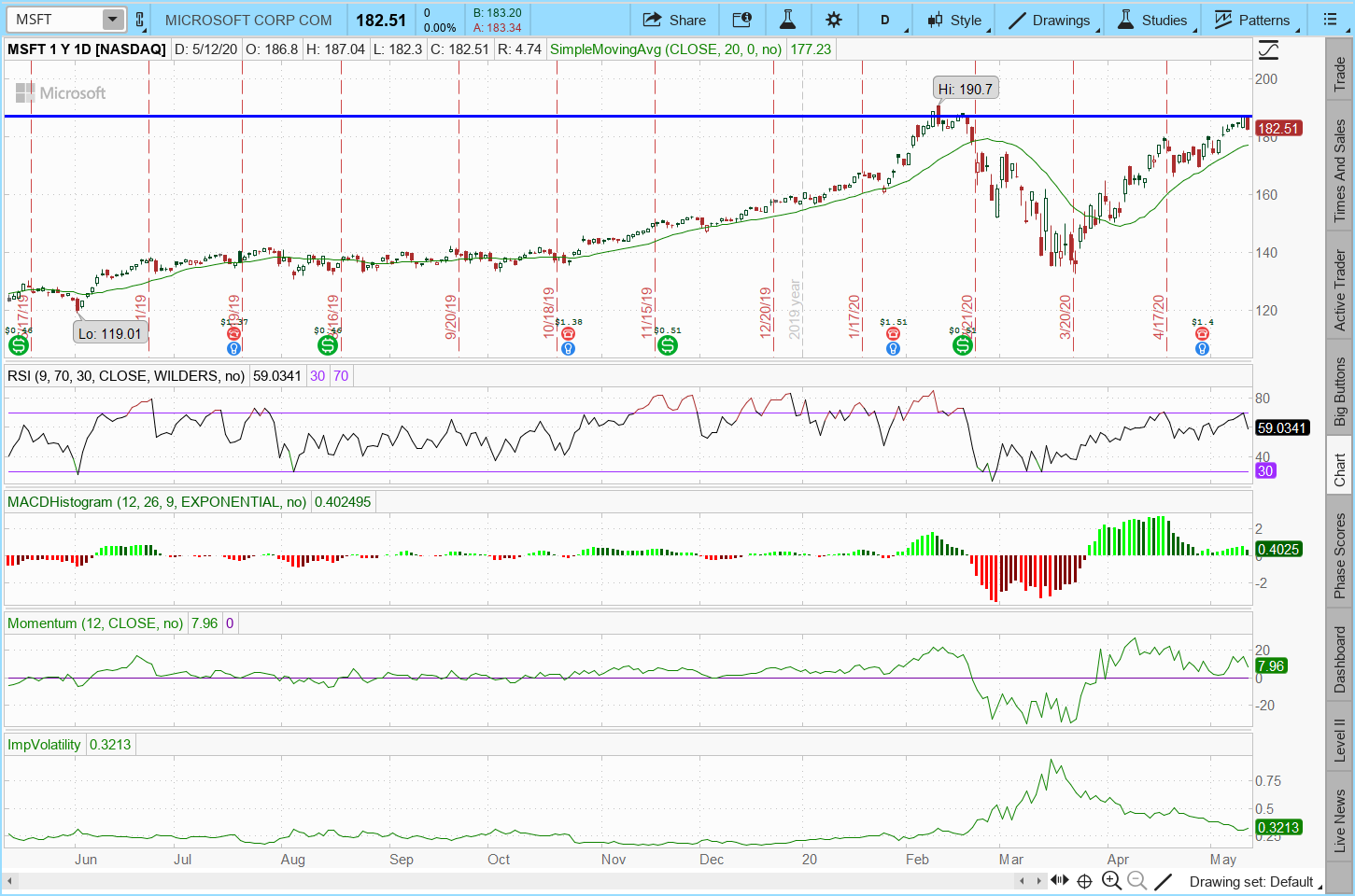Click the pan chart icon
The height and width of the screenshot is (896, 1355).
[x=1060, y=880]
